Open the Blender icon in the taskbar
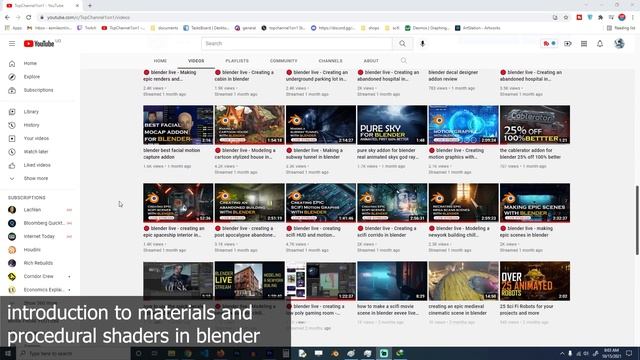The image size is (640, 360). point(335,353)
